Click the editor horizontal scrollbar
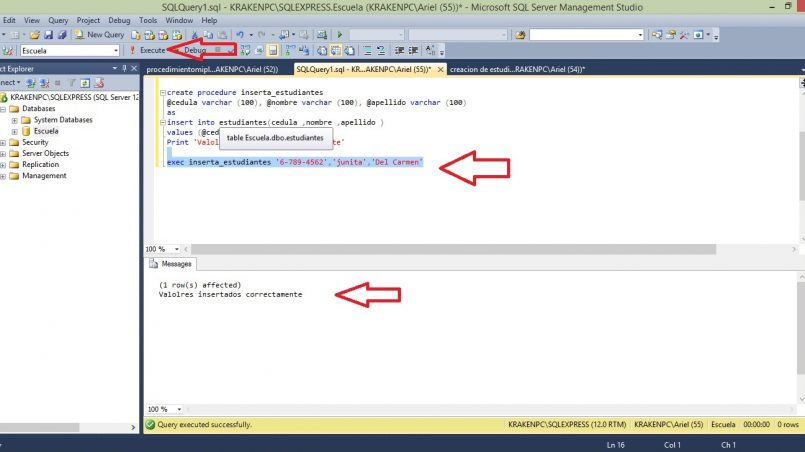This screenshot has height=452, width=805. coord(453,249)
